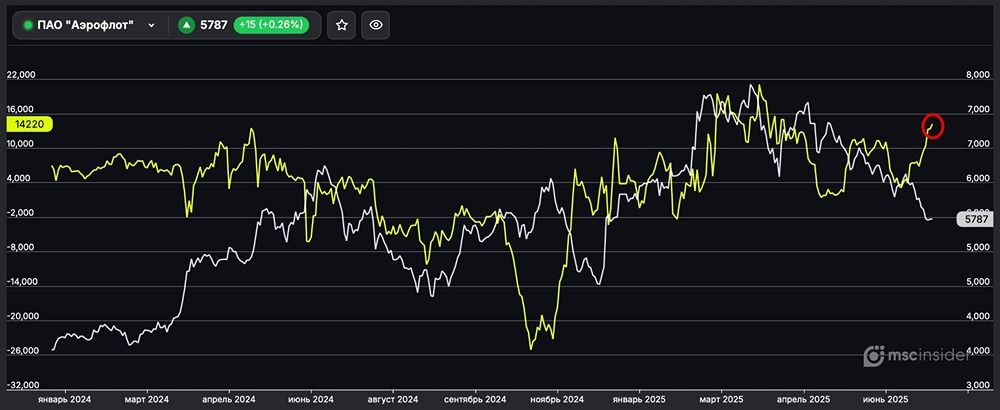Click 22,000 on the left price scale
The image size is (1000, 410).
click(21, 75)
